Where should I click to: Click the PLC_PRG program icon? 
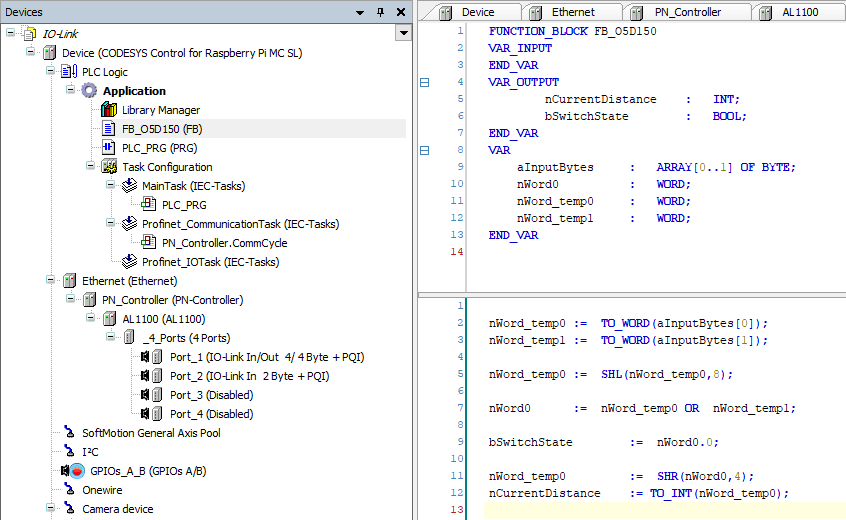(109, 148)
